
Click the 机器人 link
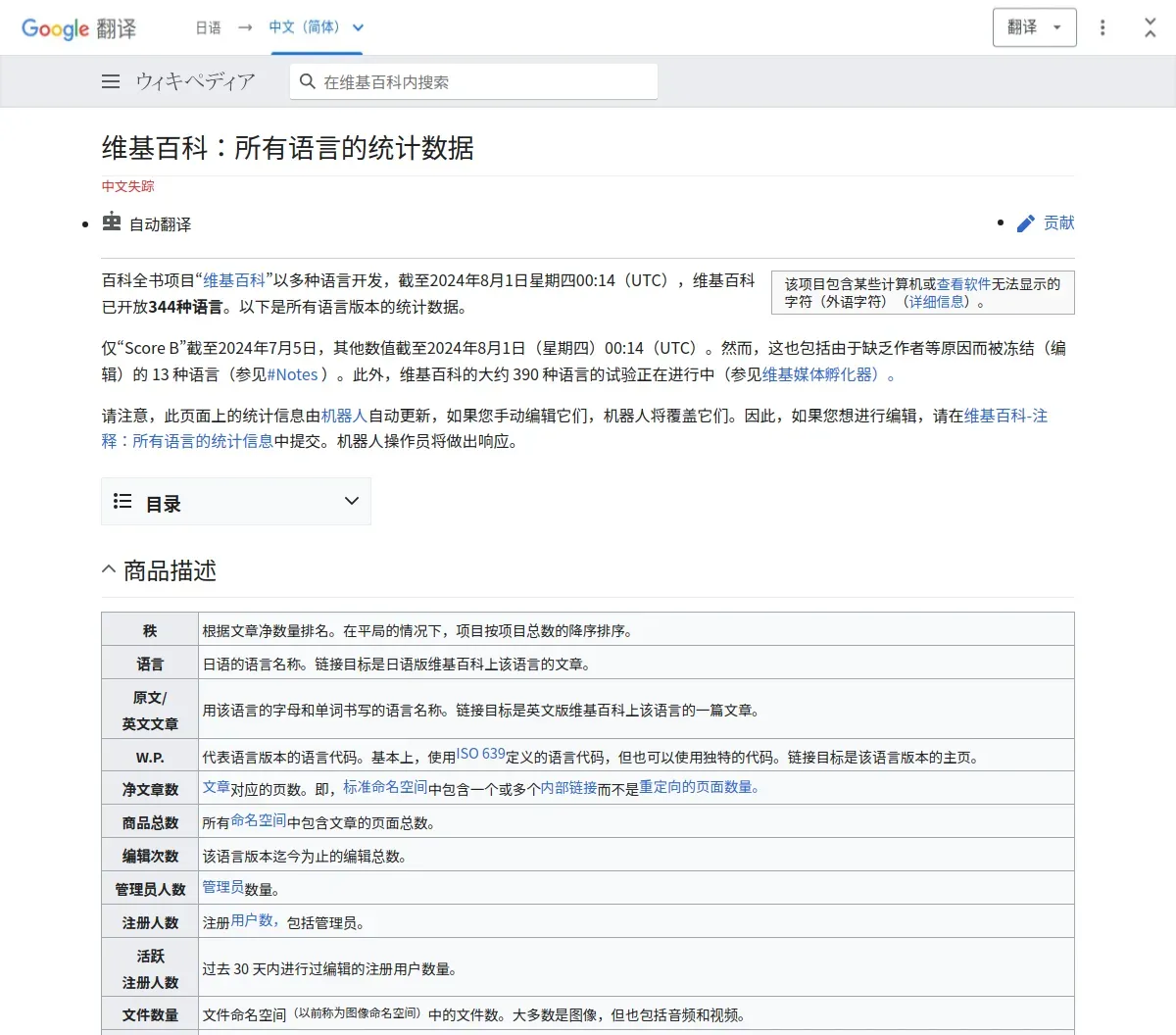point(345,416)
